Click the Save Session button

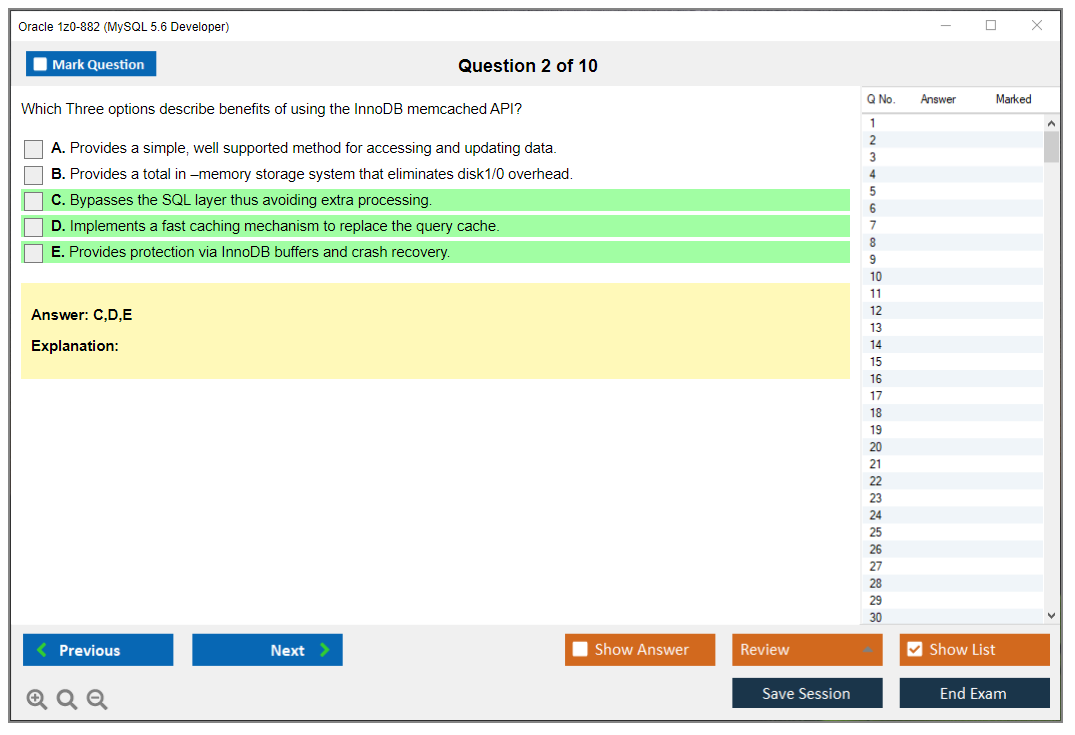point(807,692)
